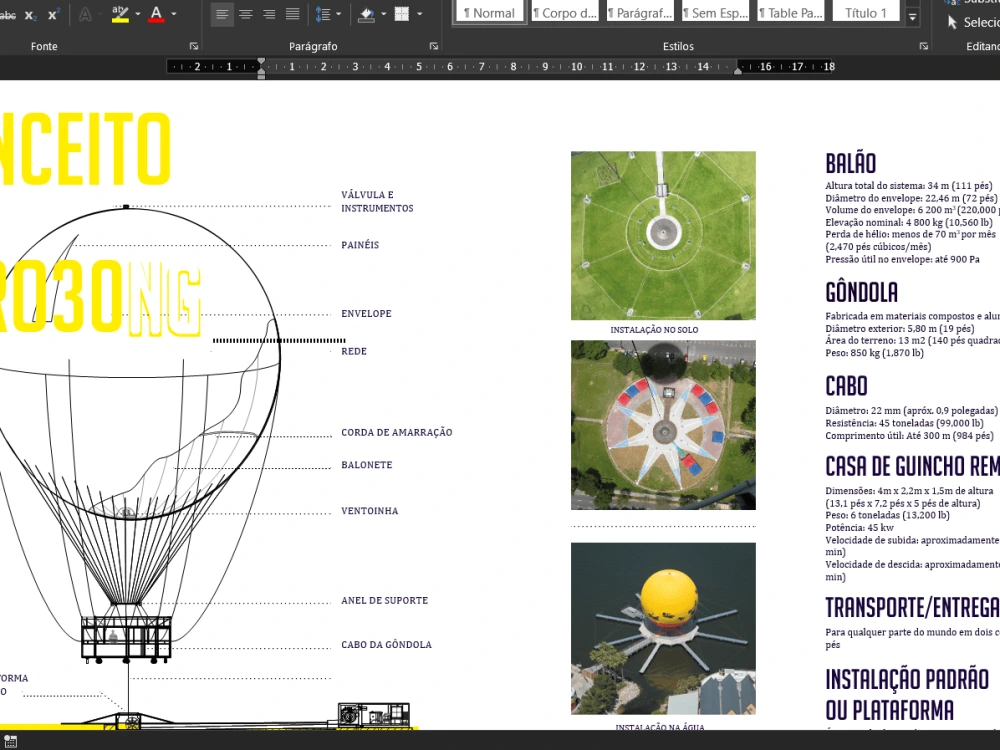Align text right
Viewport: 1000px width, 750px height.
[269, 14]
